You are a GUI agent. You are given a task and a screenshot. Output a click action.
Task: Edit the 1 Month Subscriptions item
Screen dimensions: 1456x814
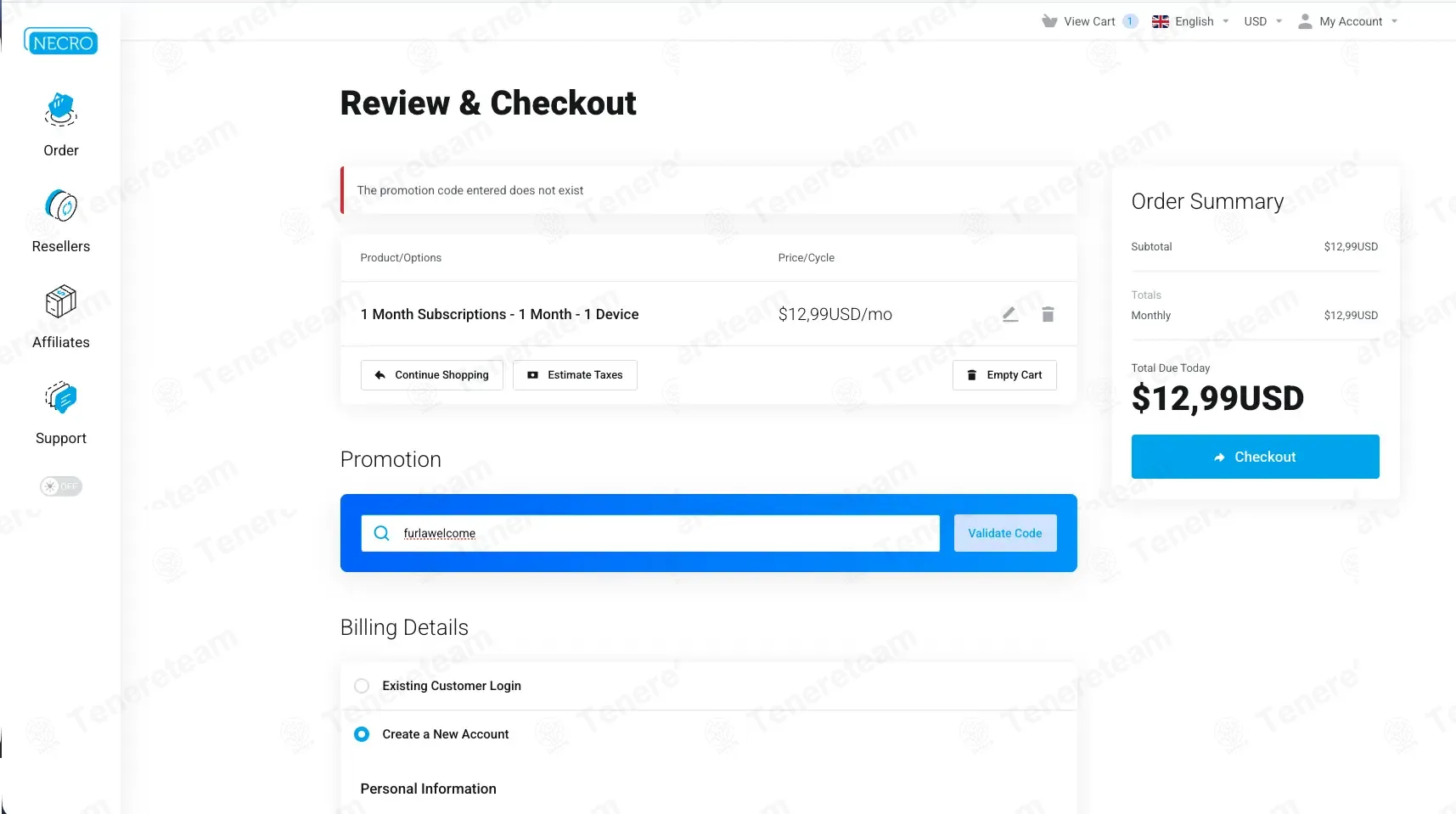(1009, 314)
